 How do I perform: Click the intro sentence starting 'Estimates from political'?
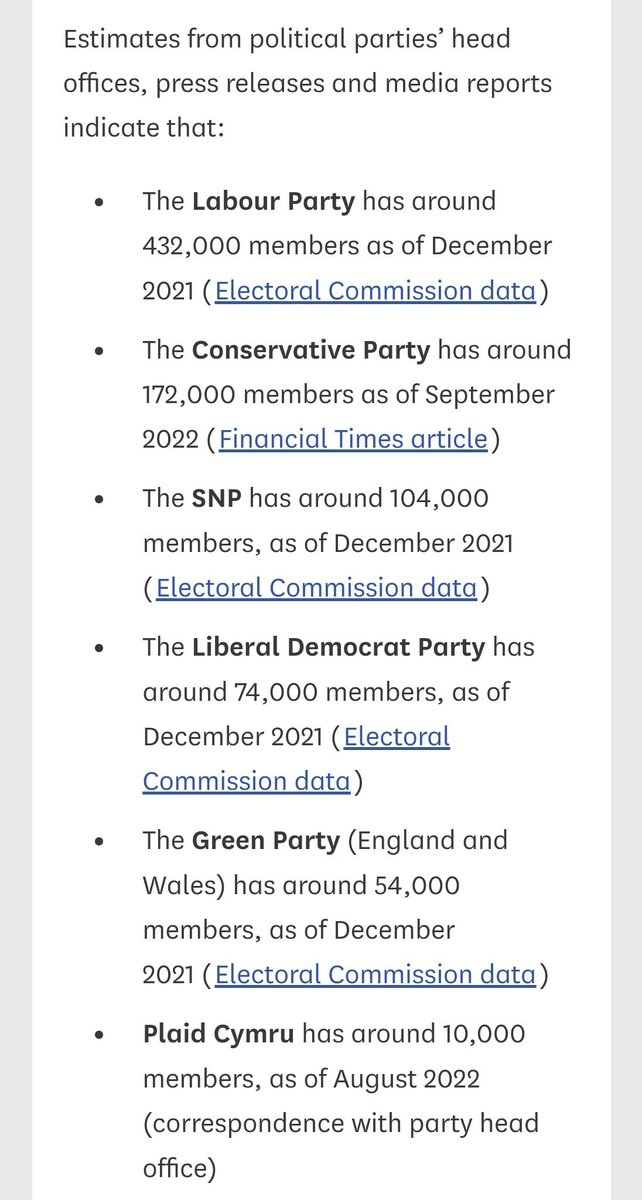307,84
